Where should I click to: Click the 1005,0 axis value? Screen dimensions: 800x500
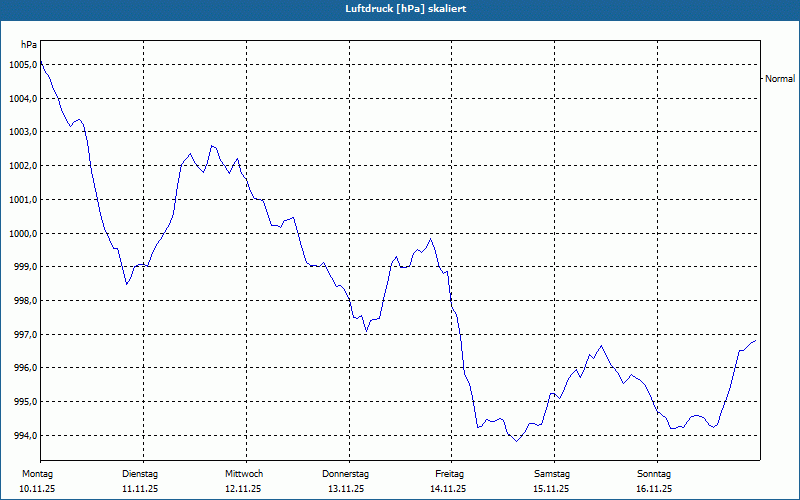[23, 65]
